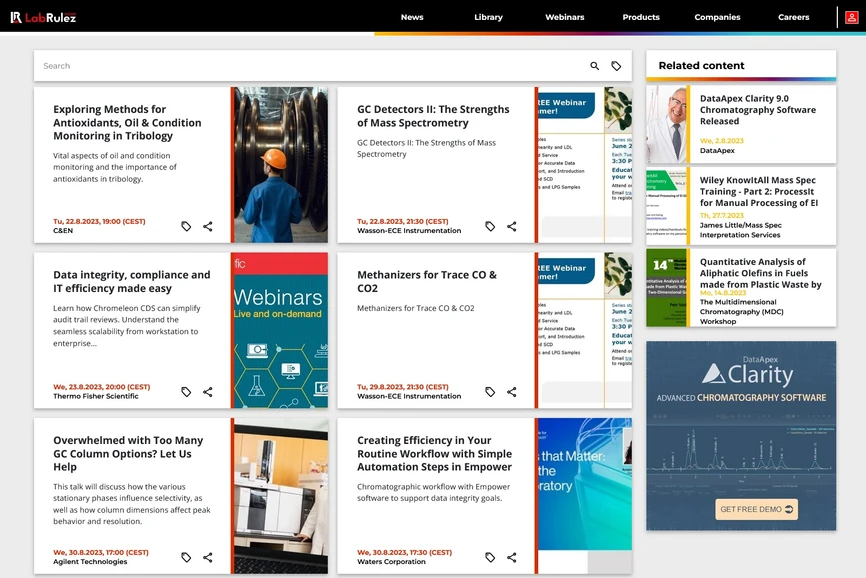
Task: Click GET FREE DEMO button
Action: click(x=756, y=509)
